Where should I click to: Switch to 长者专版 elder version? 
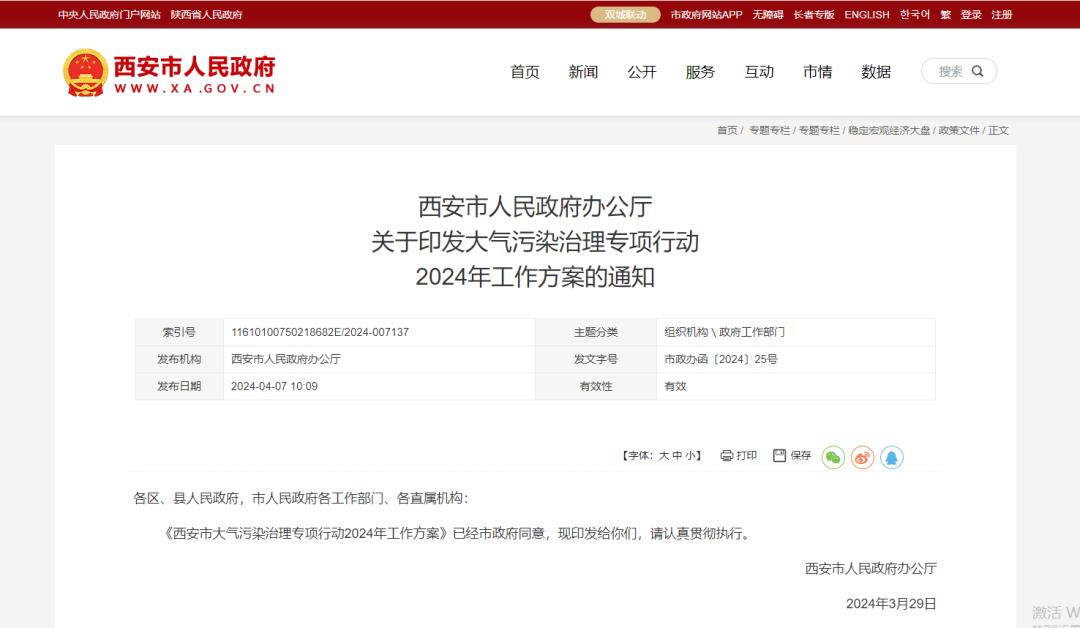814,14
